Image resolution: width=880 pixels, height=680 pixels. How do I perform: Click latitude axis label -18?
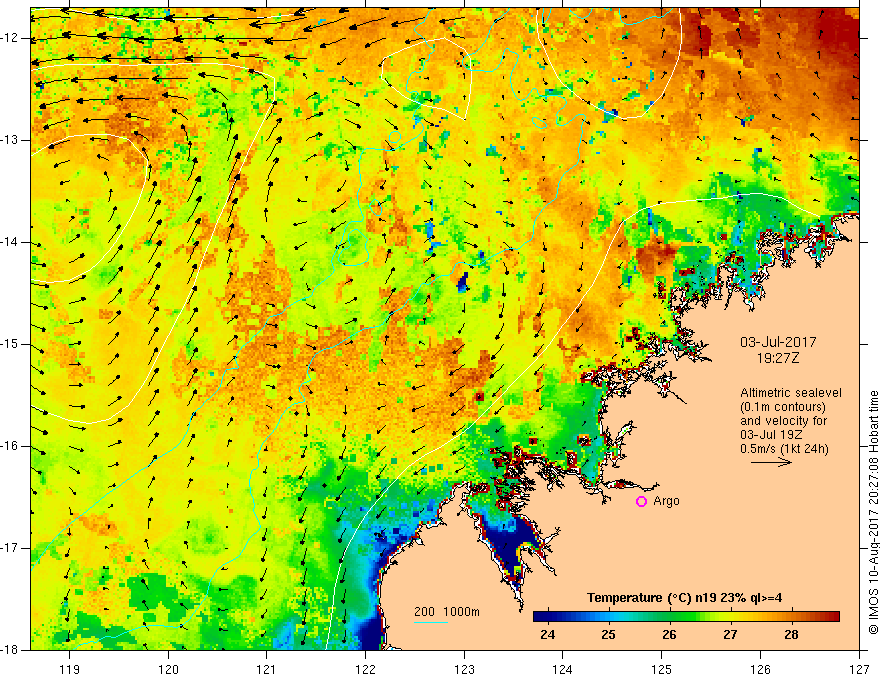point(10,650)
